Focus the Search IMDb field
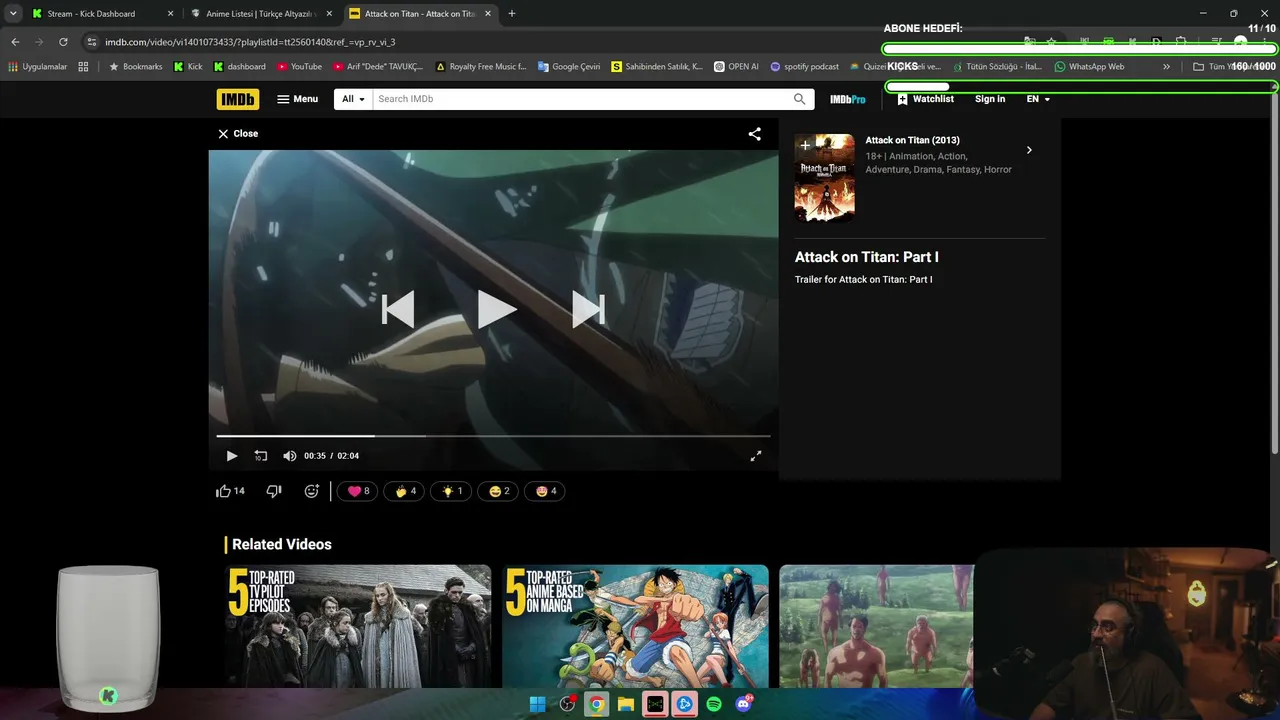Screen dimensions: 1280x720 [x=580, y=99]
